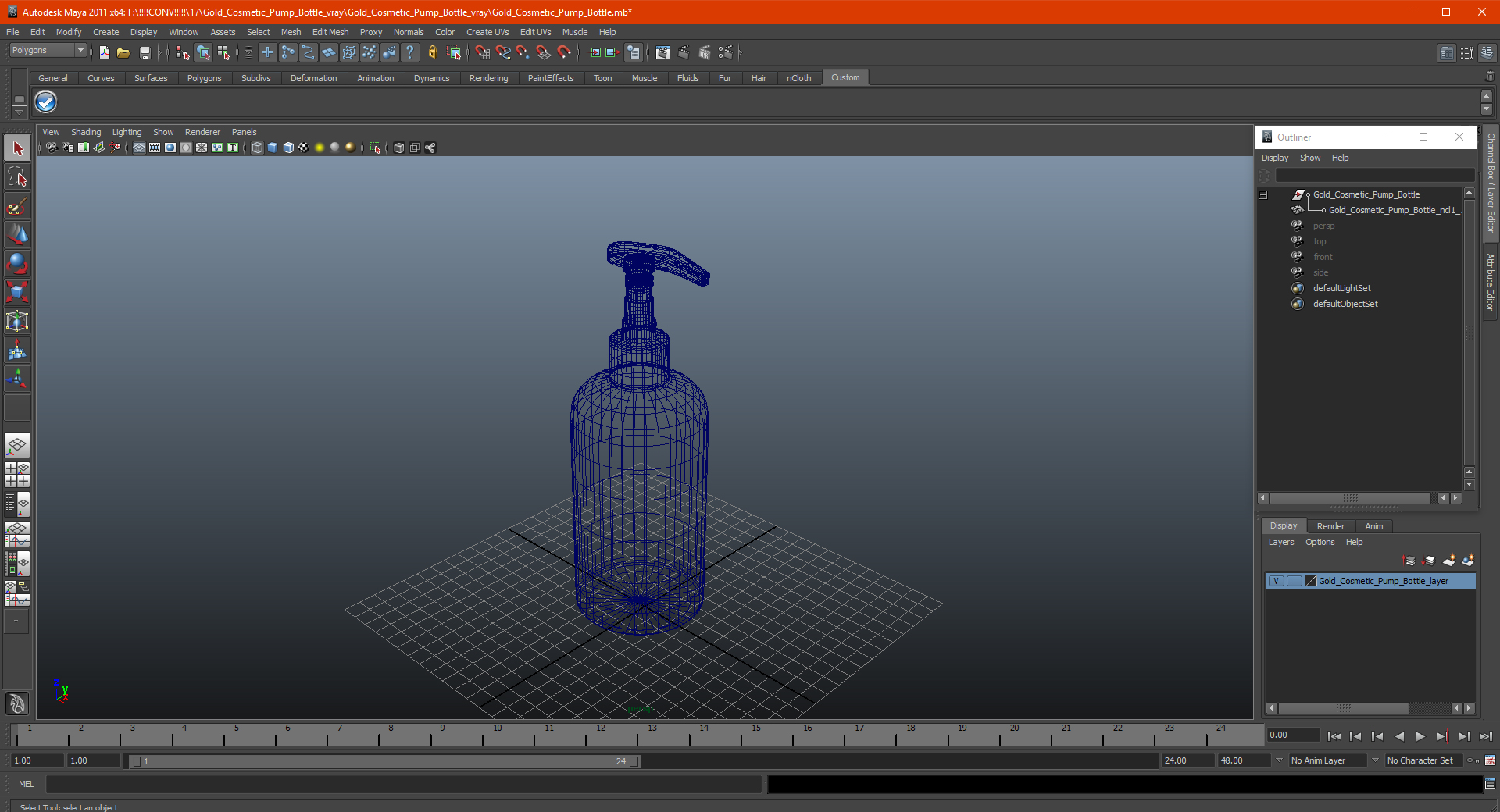
Task: Open viewport Shading menu
Action: 86,132
